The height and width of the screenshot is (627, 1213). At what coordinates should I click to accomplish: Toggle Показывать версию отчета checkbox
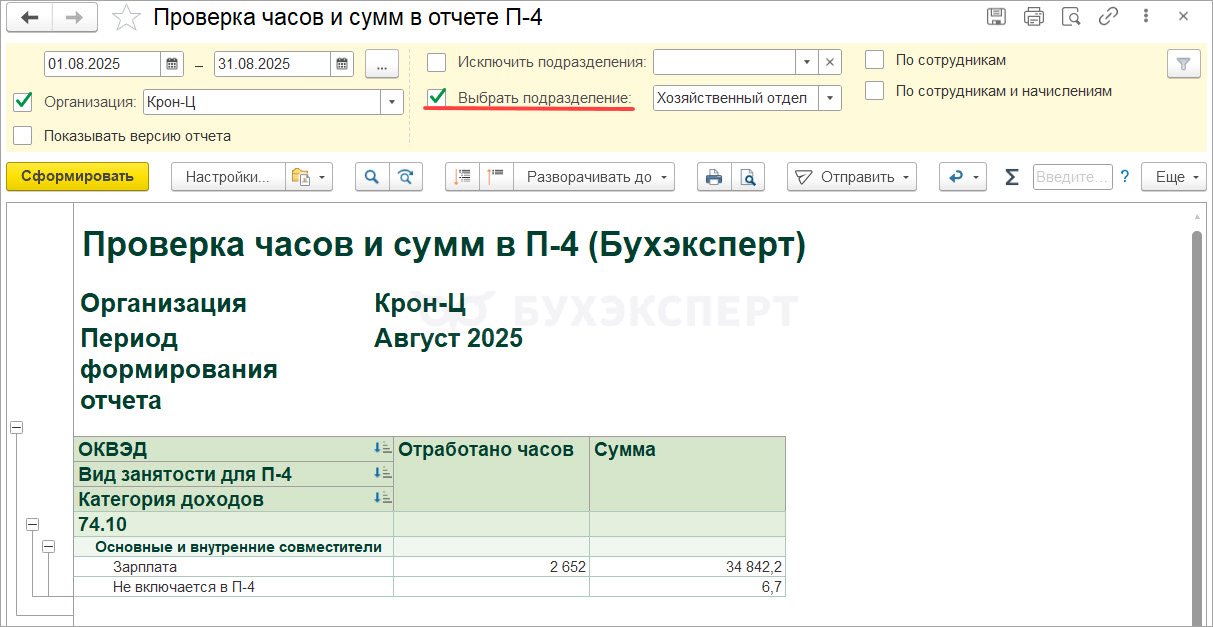pos(23,135)
